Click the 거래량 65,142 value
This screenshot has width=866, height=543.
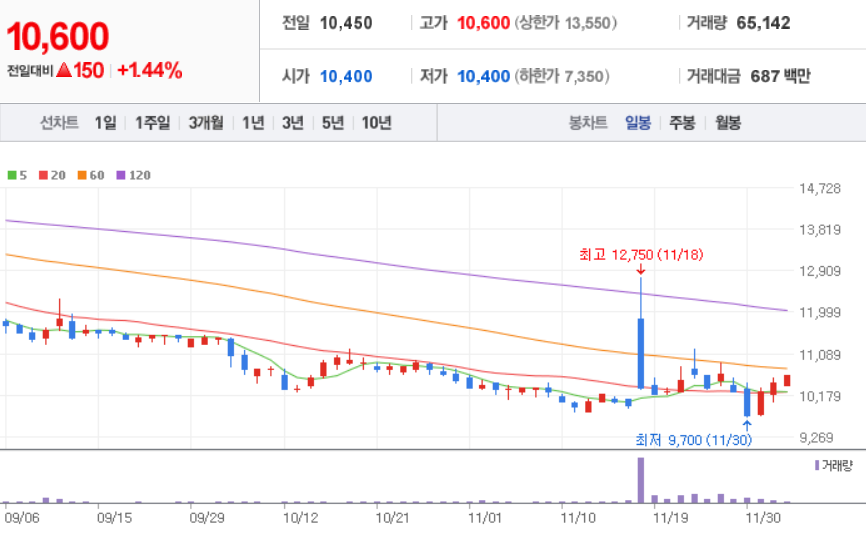click(763, 23)
